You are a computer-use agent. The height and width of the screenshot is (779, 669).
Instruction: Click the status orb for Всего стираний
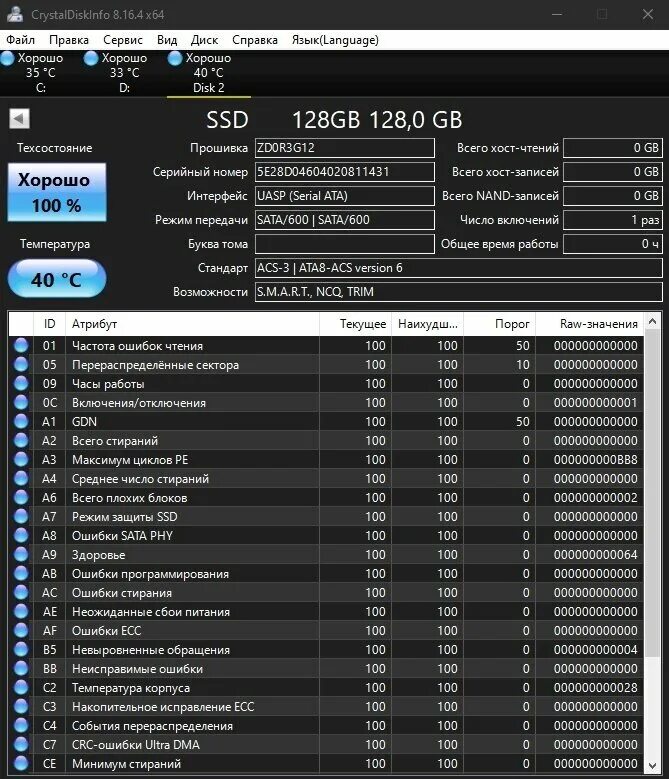(21, 440)
